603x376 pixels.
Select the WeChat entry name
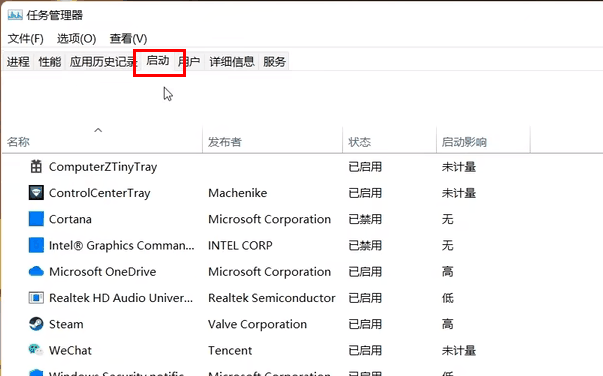point(70,350)
